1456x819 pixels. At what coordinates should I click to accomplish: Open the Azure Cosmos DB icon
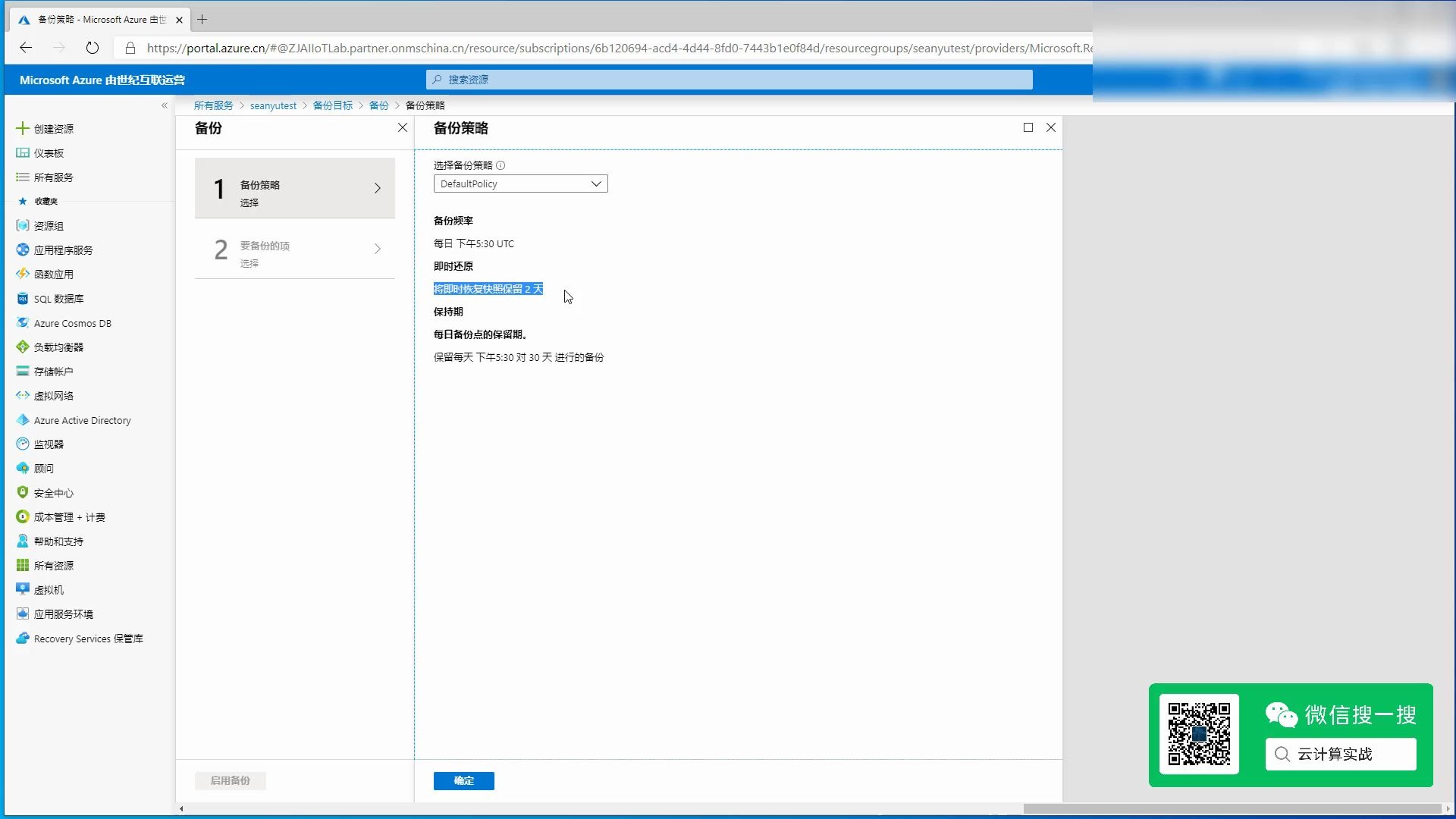click(x=23, y=322)
